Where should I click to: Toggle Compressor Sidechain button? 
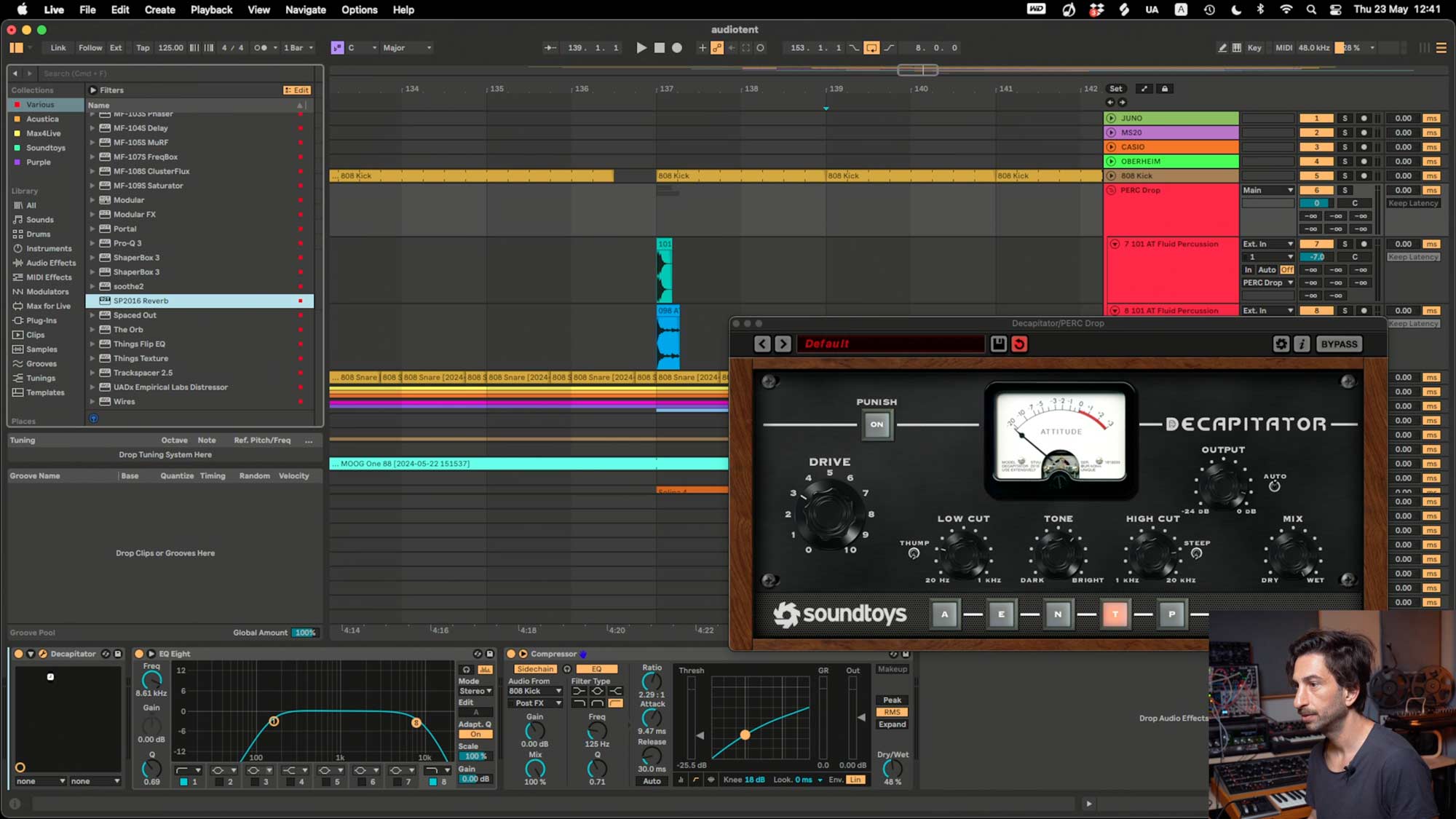point(535,669)
